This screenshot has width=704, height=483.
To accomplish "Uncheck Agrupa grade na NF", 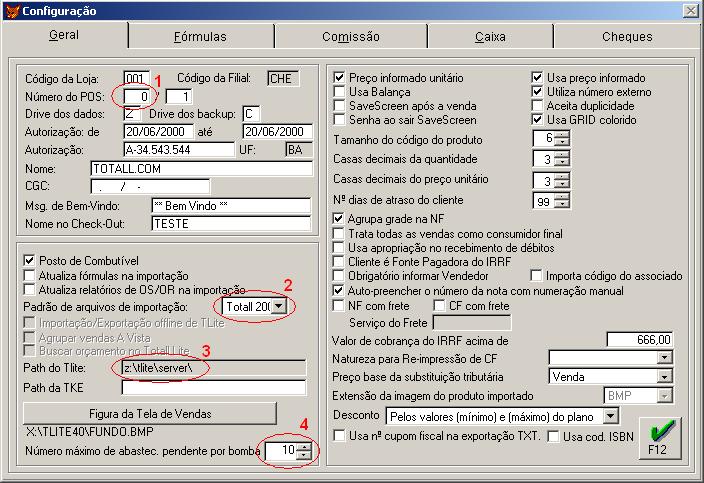I will [339, 219].
